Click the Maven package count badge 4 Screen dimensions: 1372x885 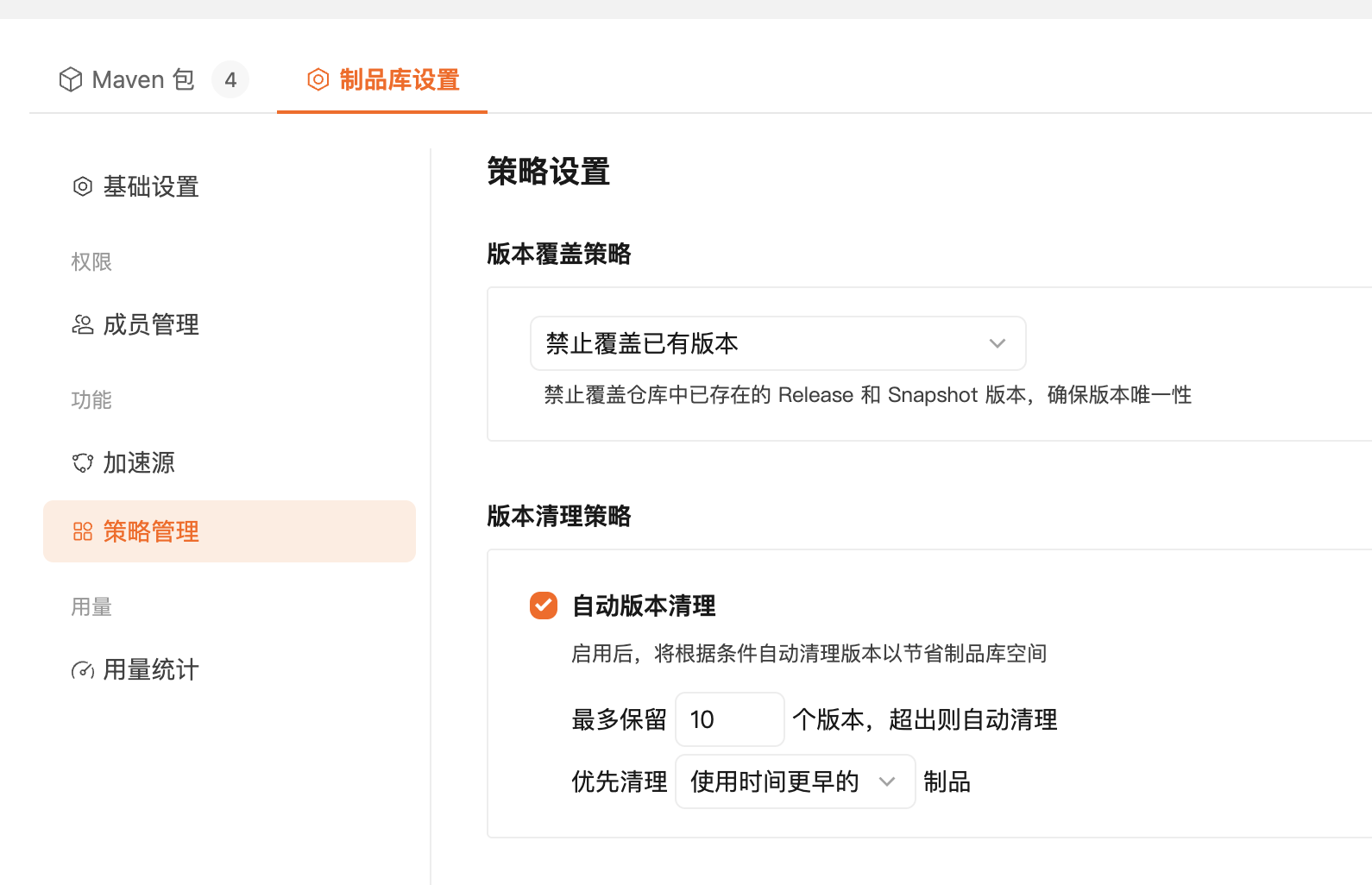click(230, 79)
